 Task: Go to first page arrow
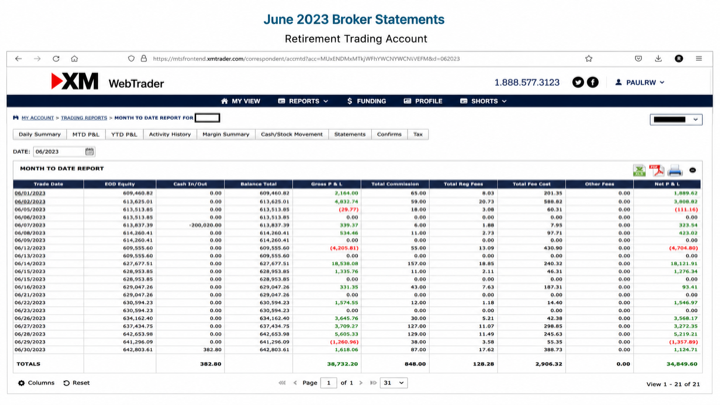tap(282, 383)
